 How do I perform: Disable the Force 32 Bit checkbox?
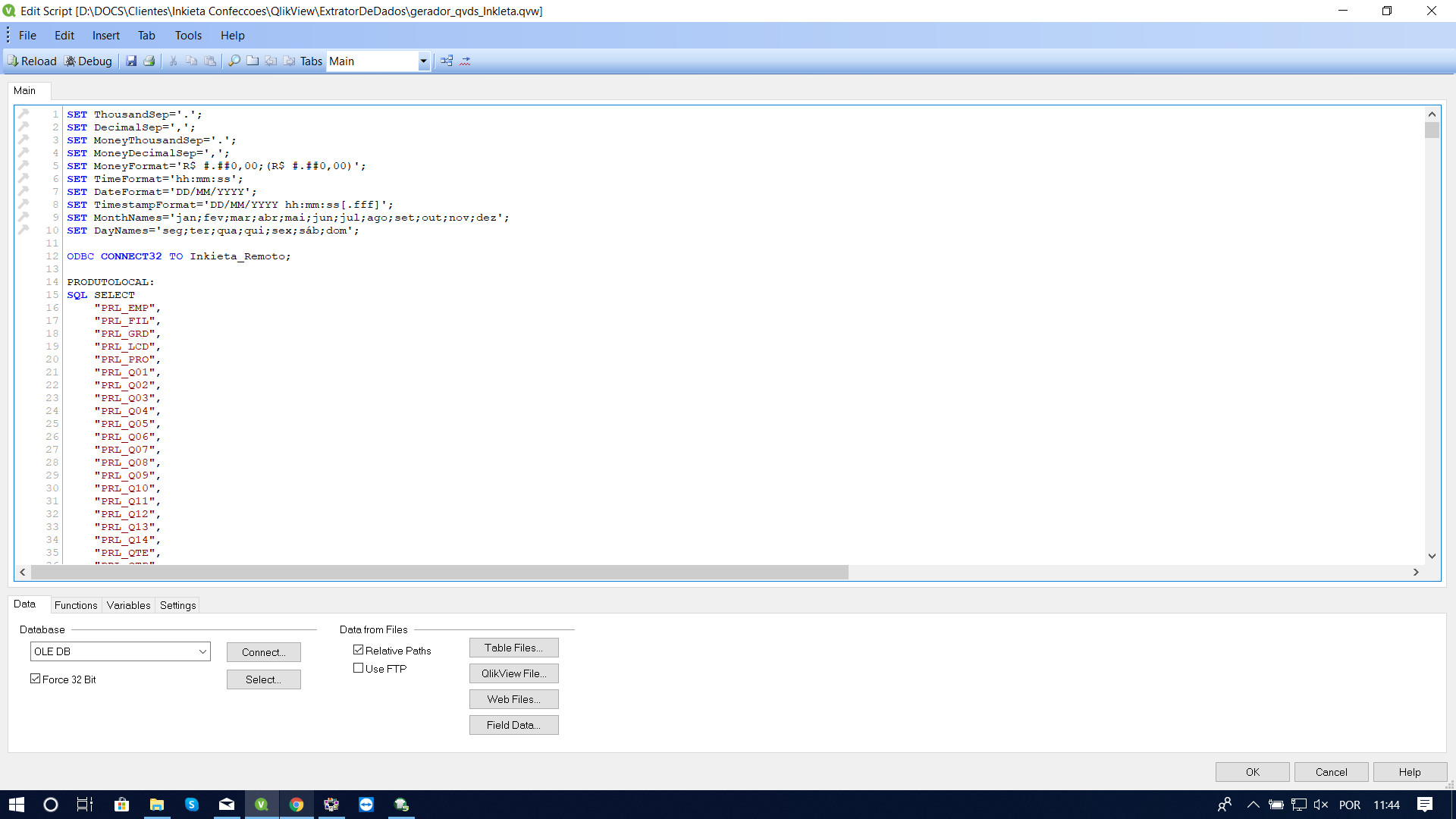point(36,679)
